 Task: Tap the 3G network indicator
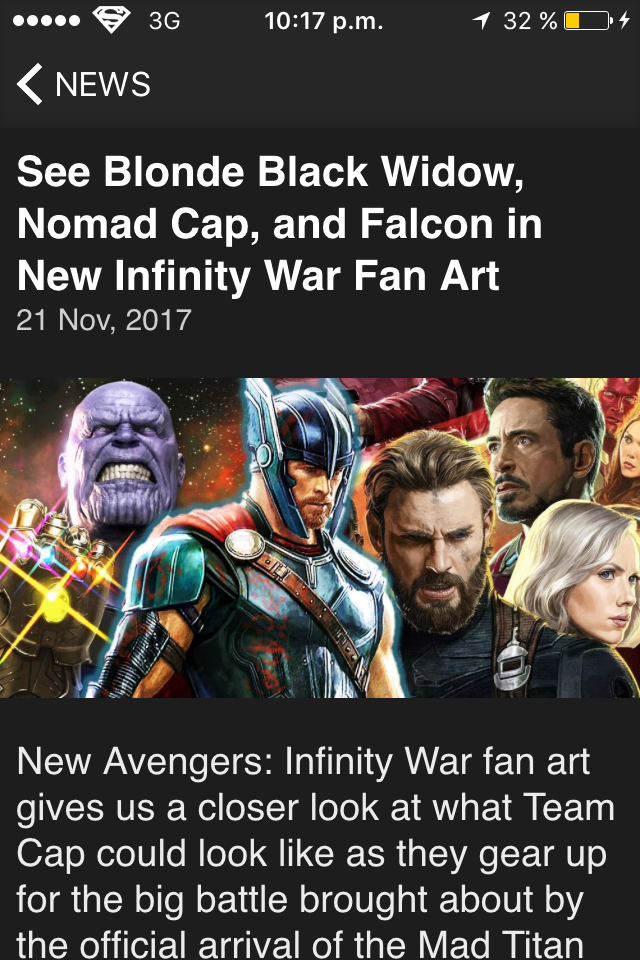pyautogui.click(x=164, y=21)
